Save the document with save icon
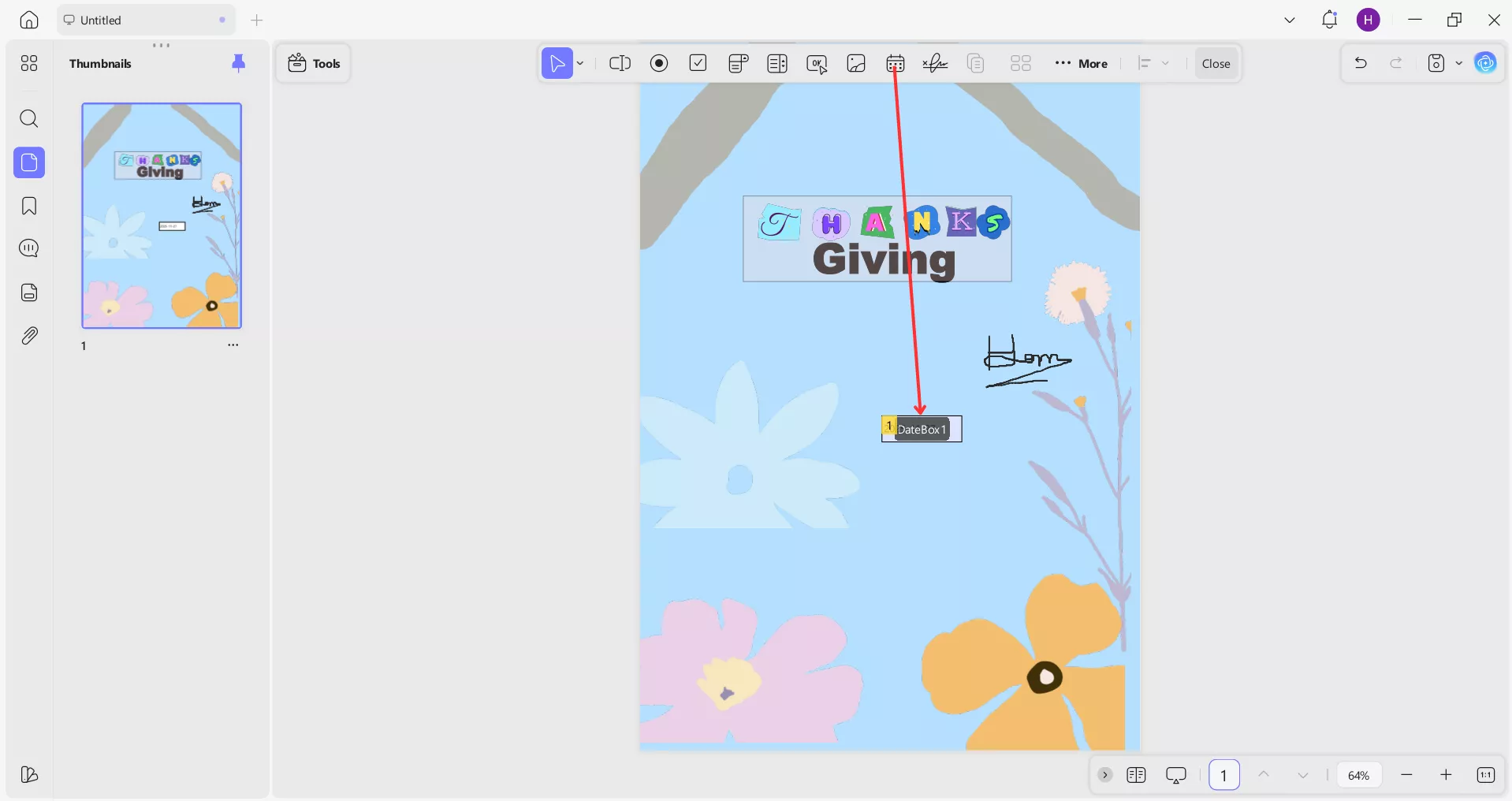Image resolution: width=1512 pixels, height=801 pixels. point(1436,63)
